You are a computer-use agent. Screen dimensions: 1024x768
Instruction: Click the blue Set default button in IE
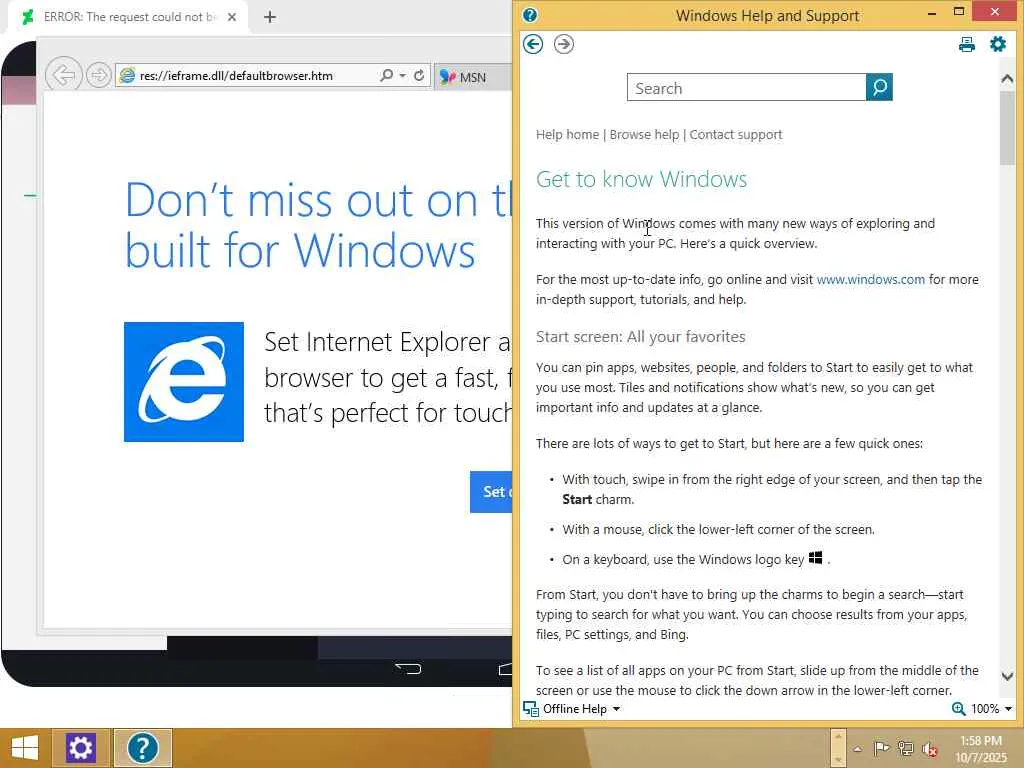point(491,492)
